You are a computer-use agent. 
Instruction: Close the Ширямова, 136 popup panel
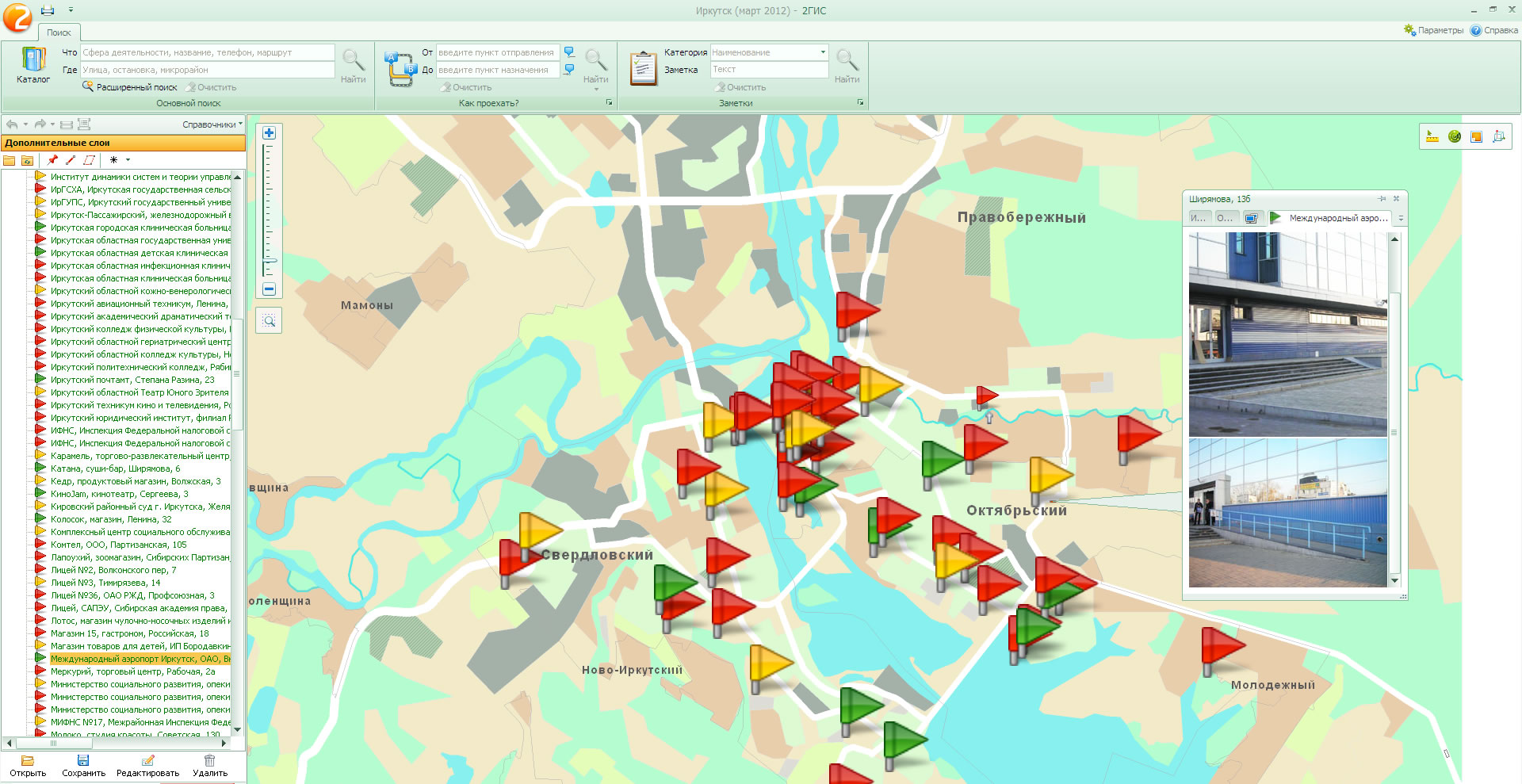[x=1397, y=199]
